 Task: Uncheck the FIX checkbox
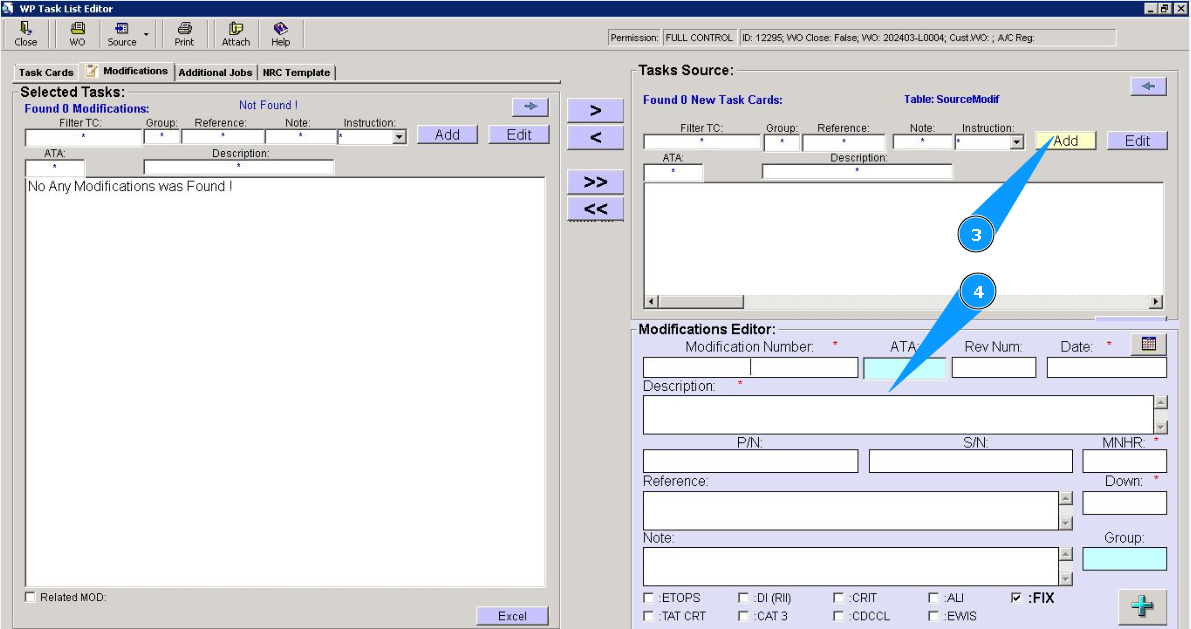[1017, 598]
